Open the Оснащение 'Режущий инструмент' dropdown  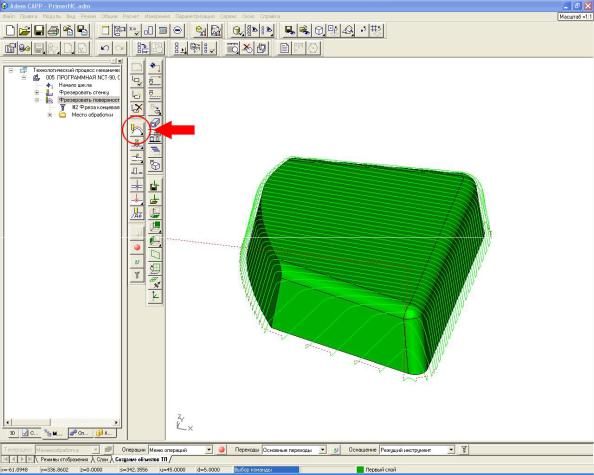451,450
